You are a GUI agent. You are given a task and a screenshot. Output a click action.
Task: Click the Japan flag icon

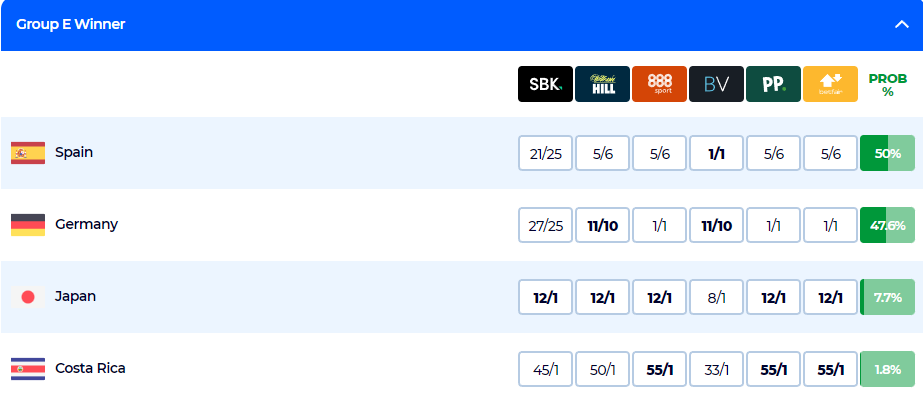tap(27, 297)
